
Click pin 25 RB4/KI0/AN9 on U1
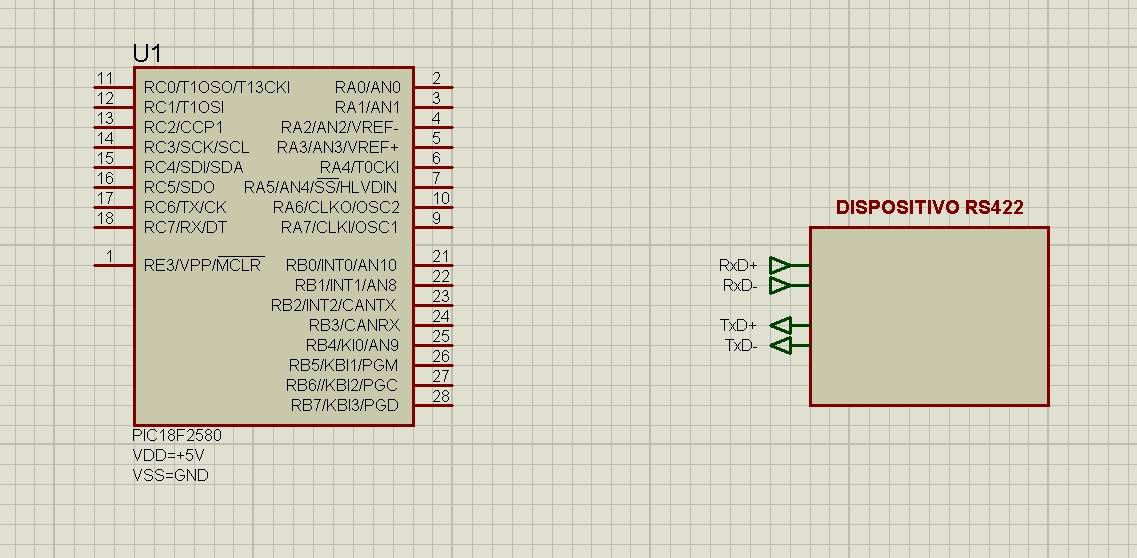coord(434,345)
